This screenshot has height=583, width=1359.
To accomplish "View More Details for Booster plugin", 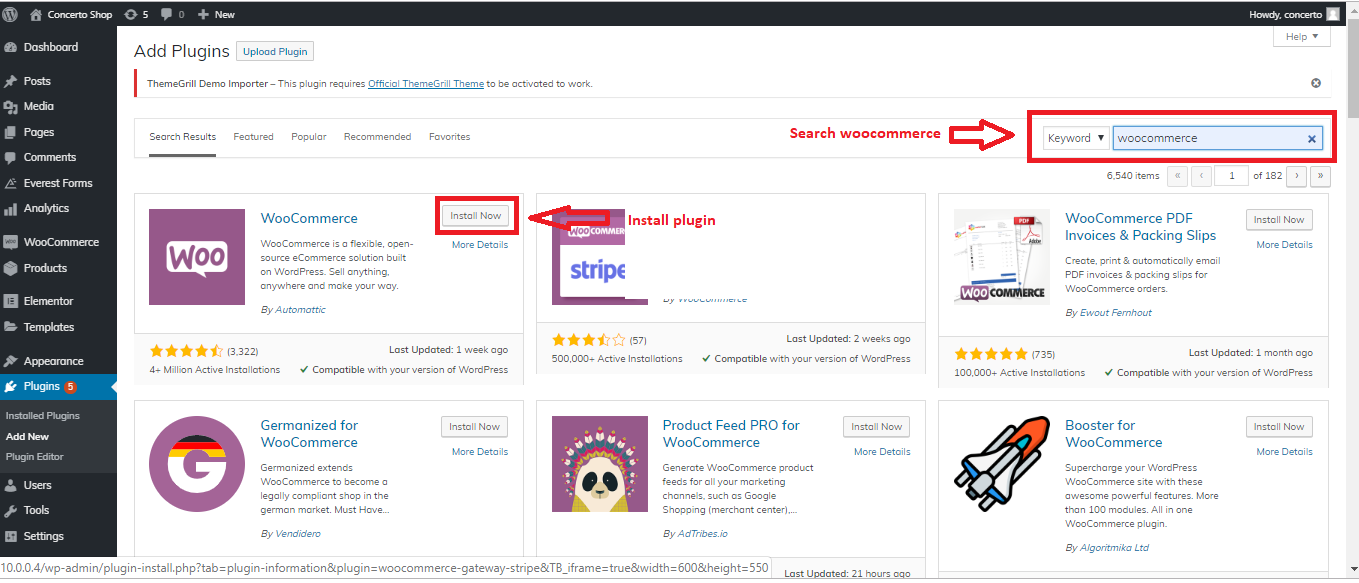I will [1285, 452].
